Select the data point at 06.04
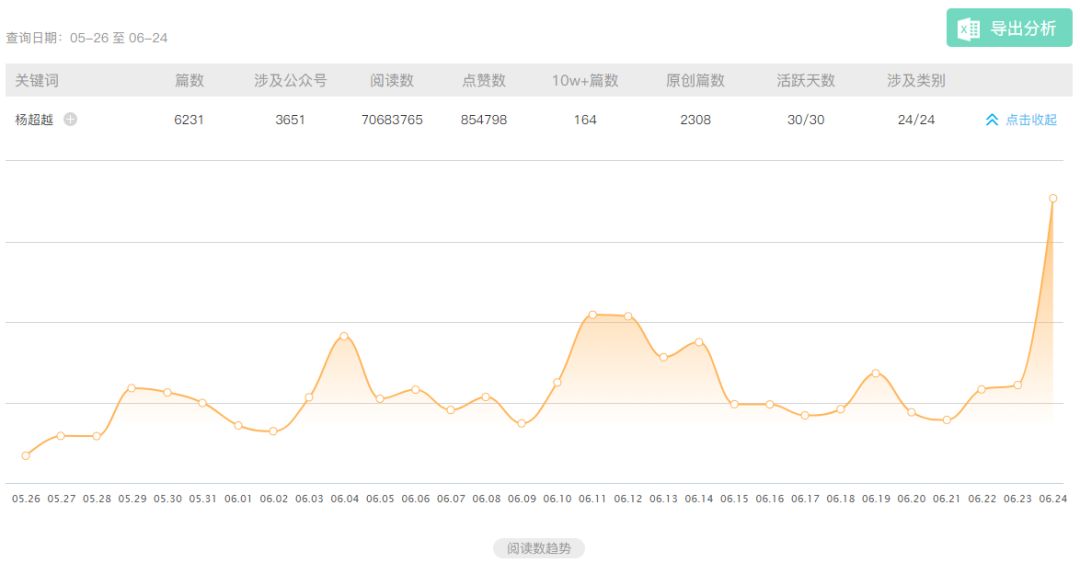This screenshot has width=1080, height=563. (344, 336)
